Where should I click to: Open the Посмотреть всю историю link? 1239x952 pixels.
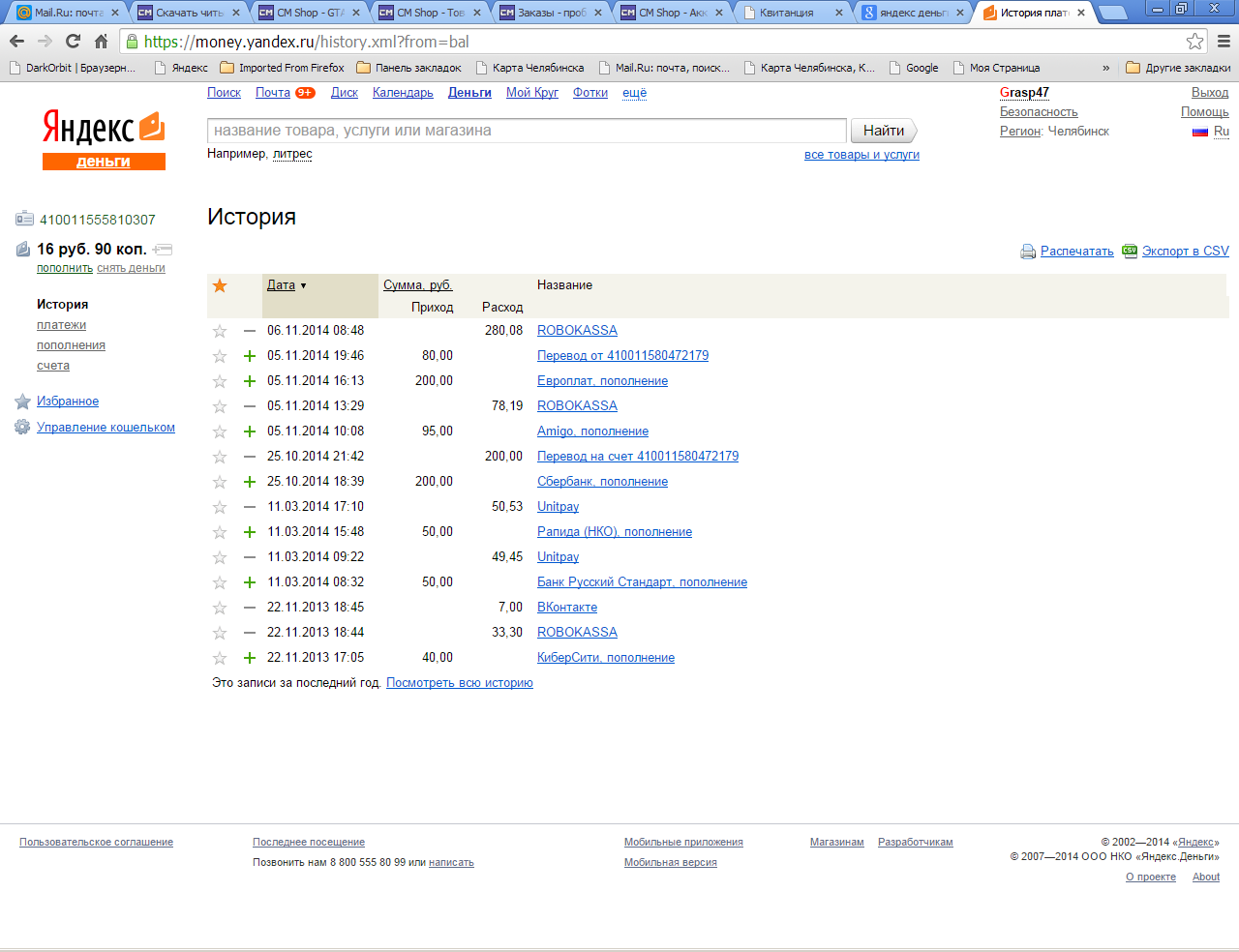460,683
